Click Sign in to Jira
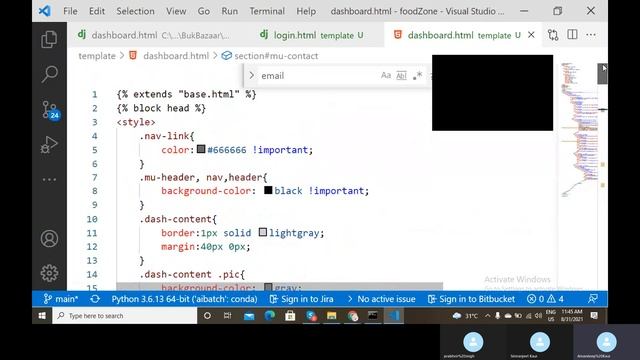This screenshot has width=640, height=360. tap(302, 299)
